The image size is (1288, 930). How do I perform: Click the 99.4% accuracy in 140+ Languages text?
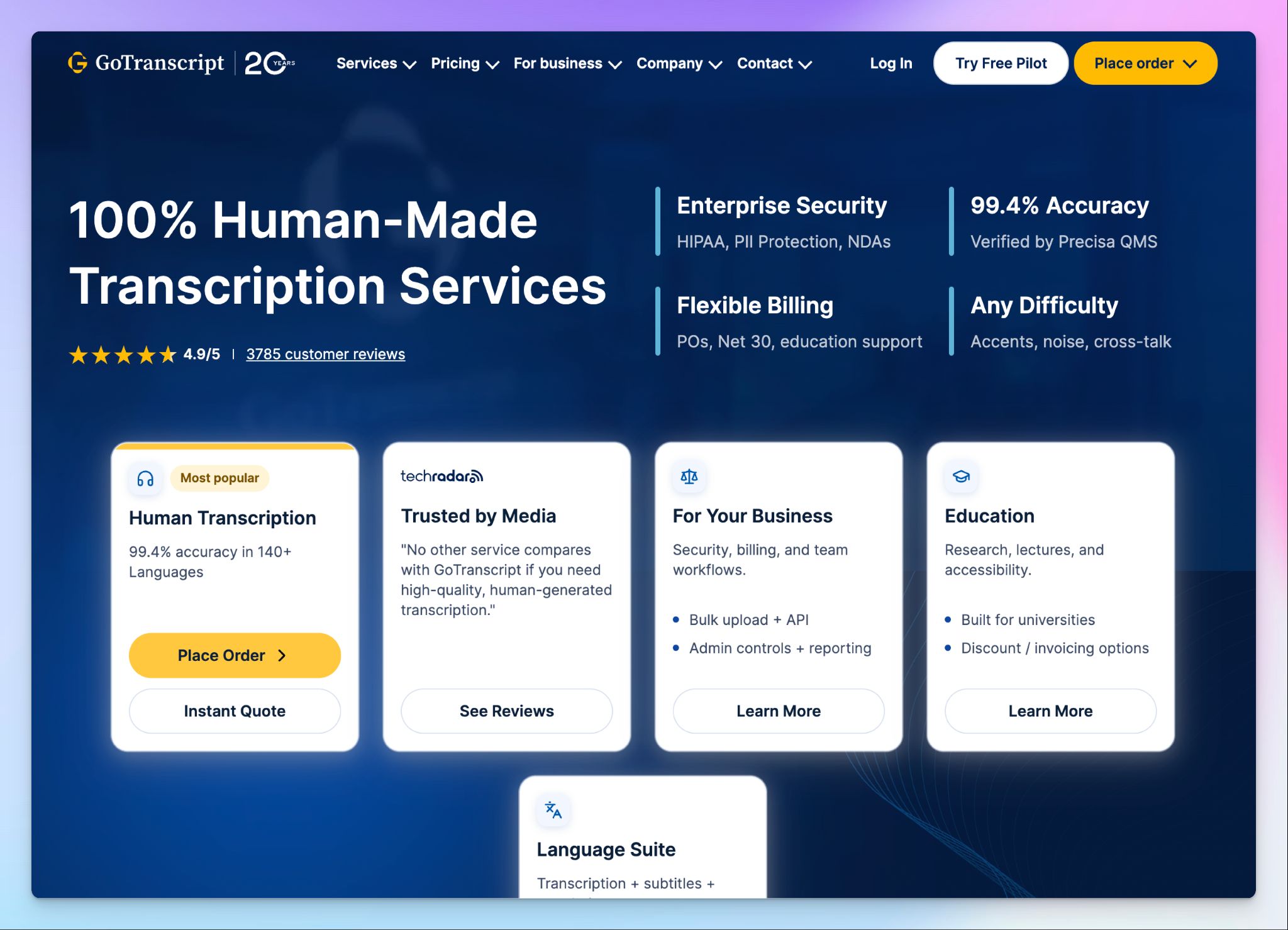[x=210, y=562]
